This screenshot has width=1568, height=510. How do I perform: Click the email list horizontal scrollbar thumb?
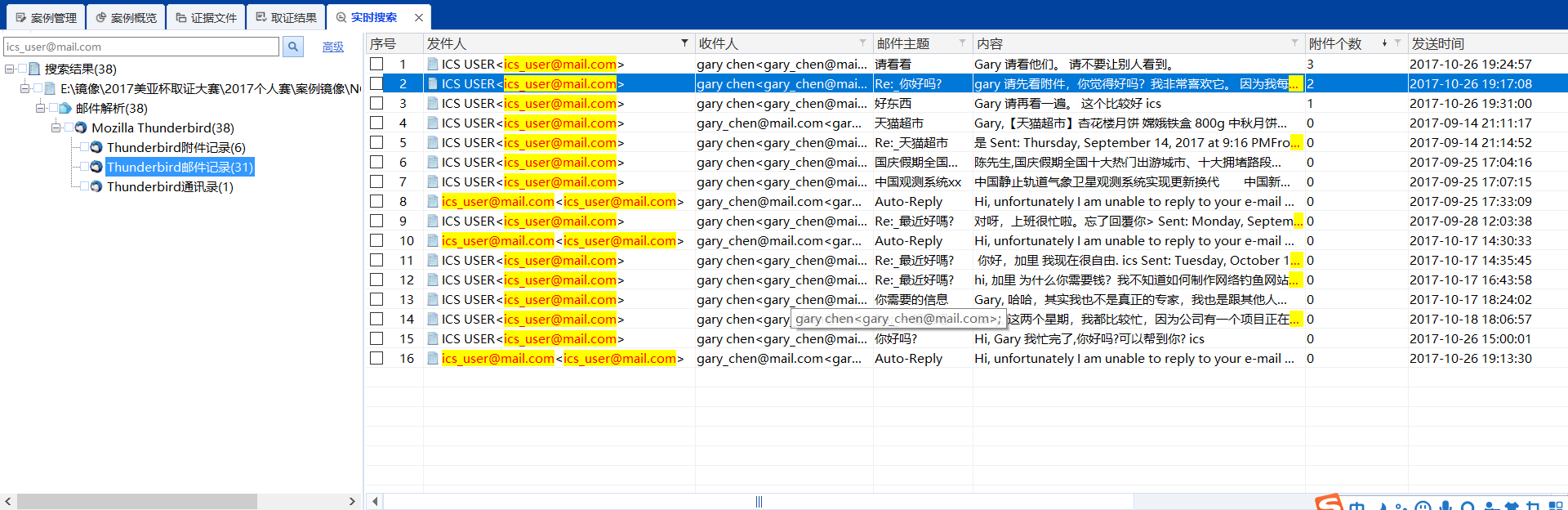coord(759,501)
